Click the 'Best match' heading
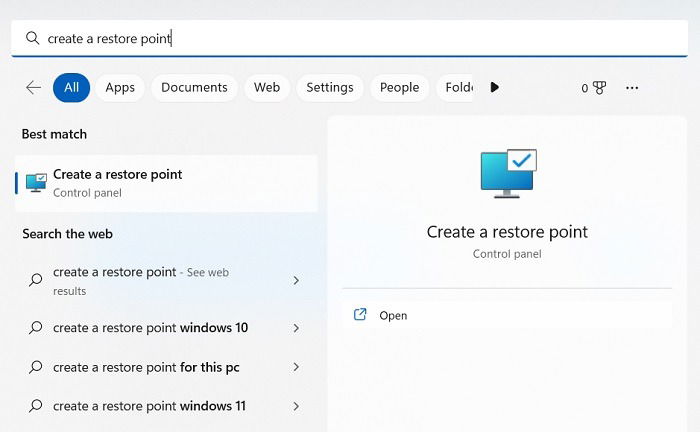Viewport: 700px width, 432px height. click(54, 134)
